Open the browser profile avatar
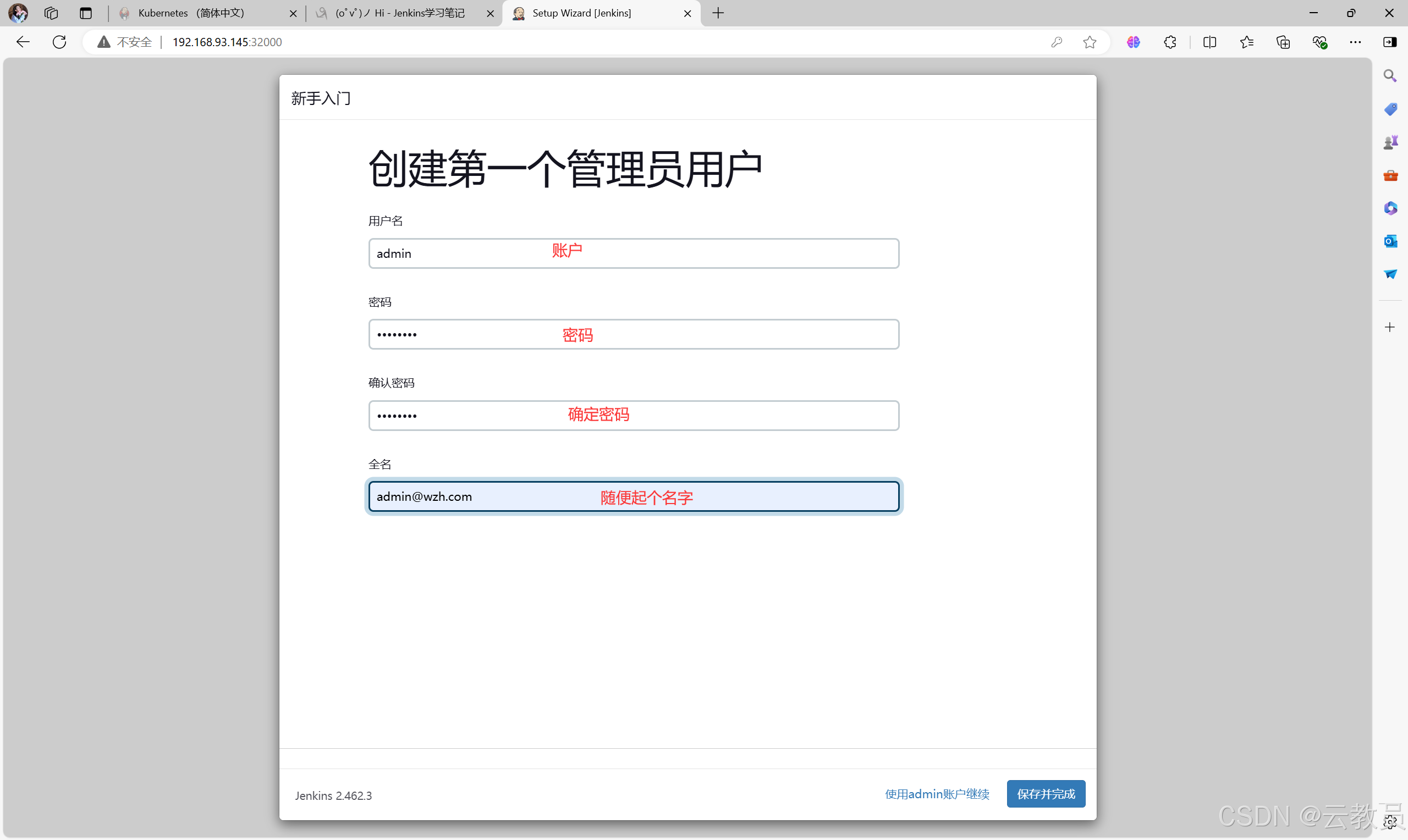This screenshot has height=840, width=1408. click(18, 13)
